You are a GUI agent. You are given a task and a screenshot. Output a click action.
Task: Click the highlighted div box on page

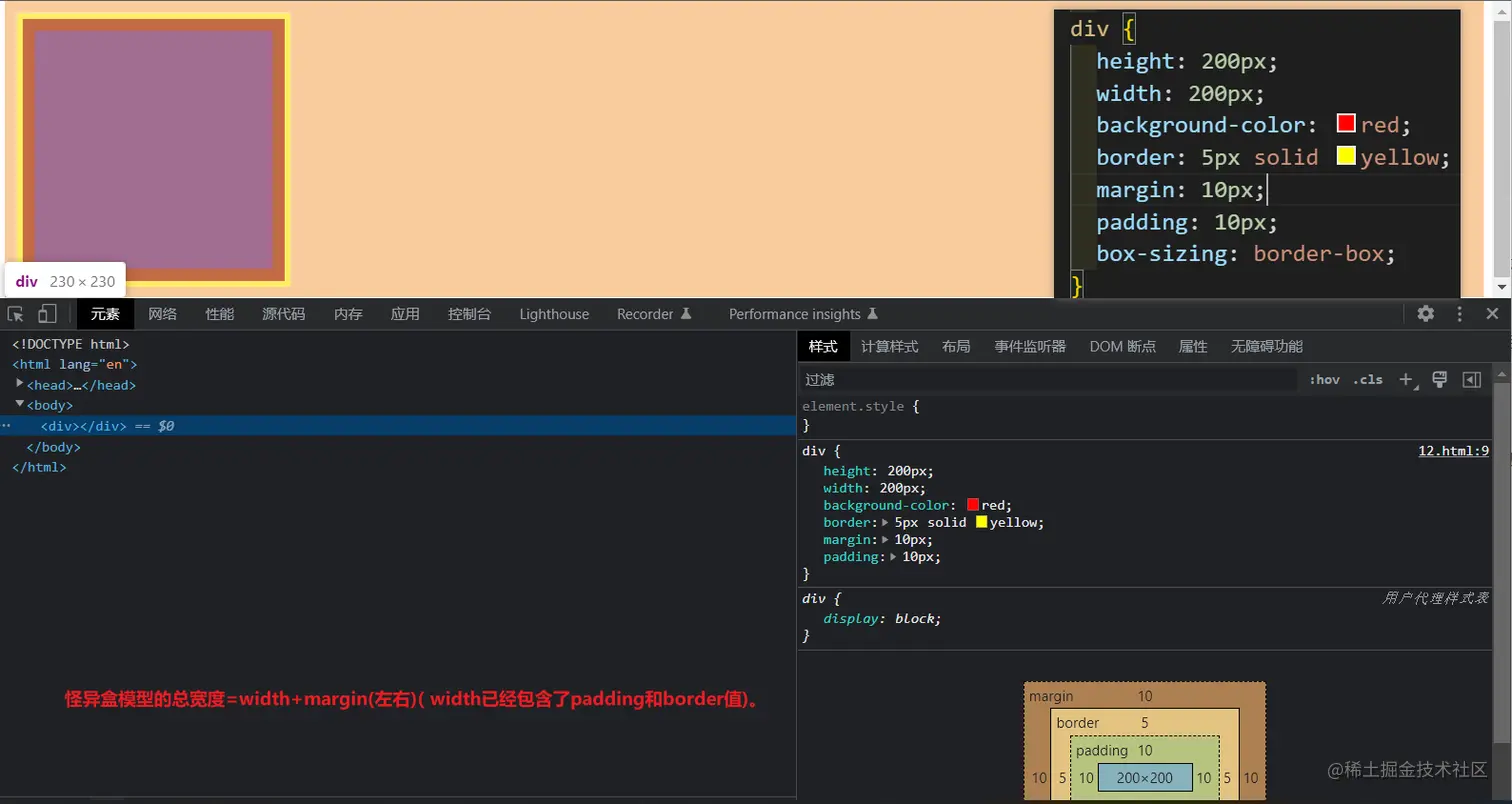click(155, 150)
